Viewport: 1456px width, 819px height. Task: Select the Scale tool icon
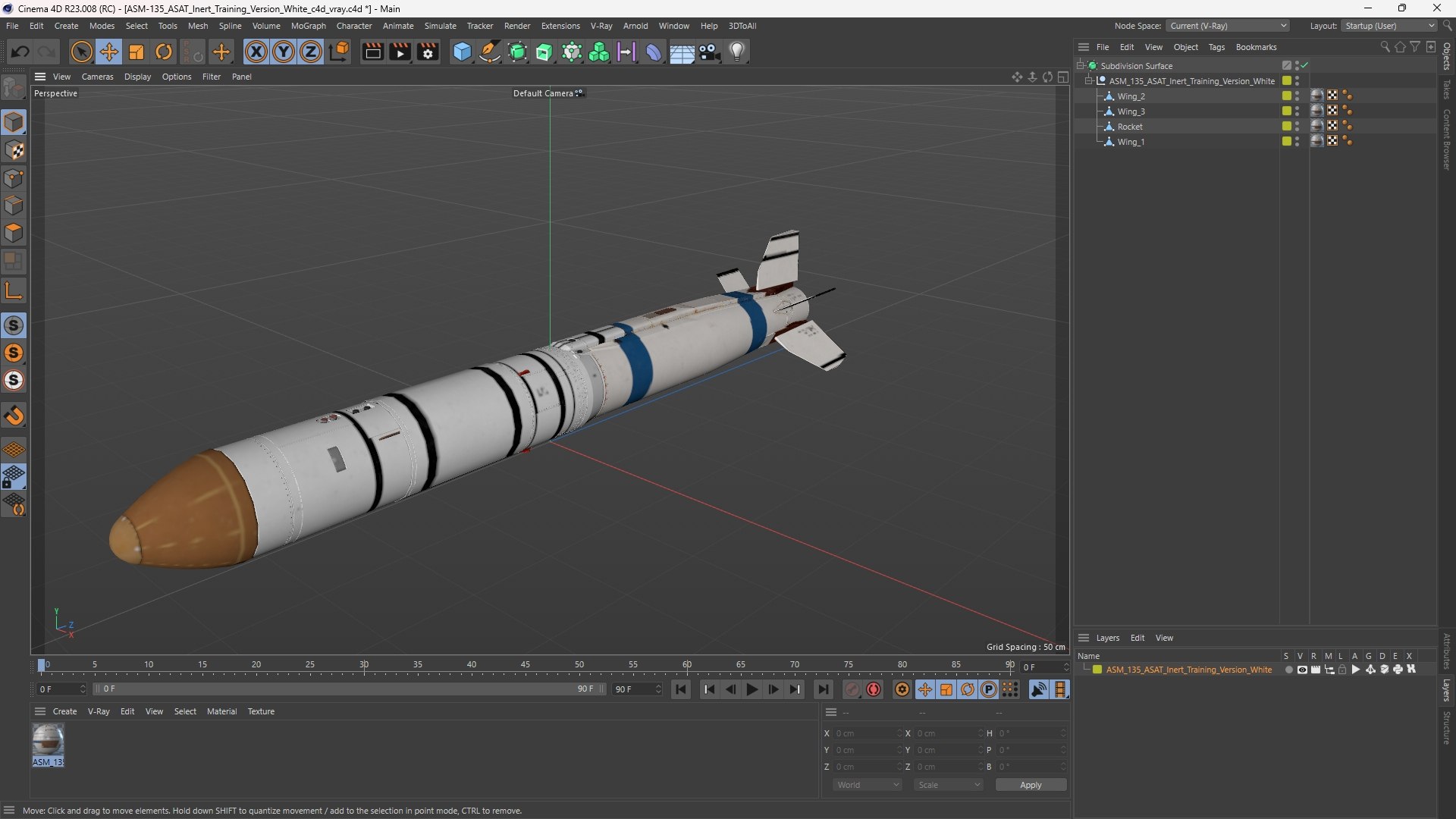pyautogui.click(x=136, y=52)
